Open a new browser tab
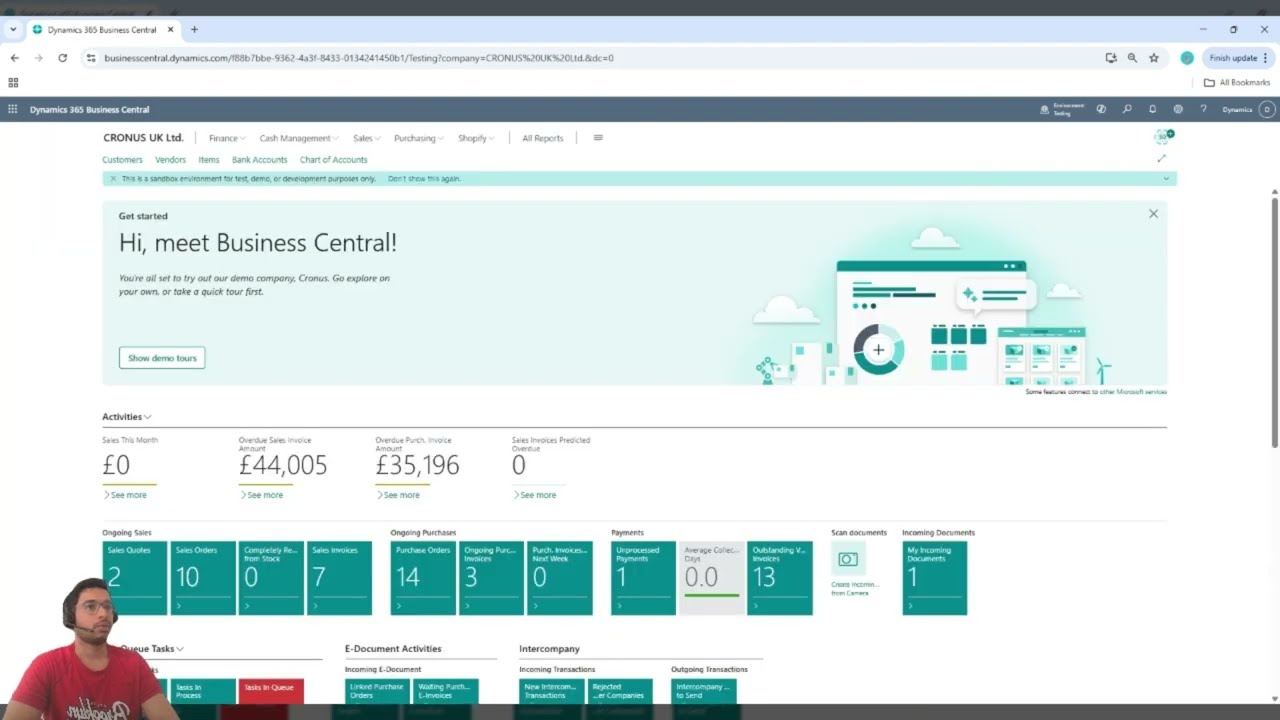 (x=194, y=29)
